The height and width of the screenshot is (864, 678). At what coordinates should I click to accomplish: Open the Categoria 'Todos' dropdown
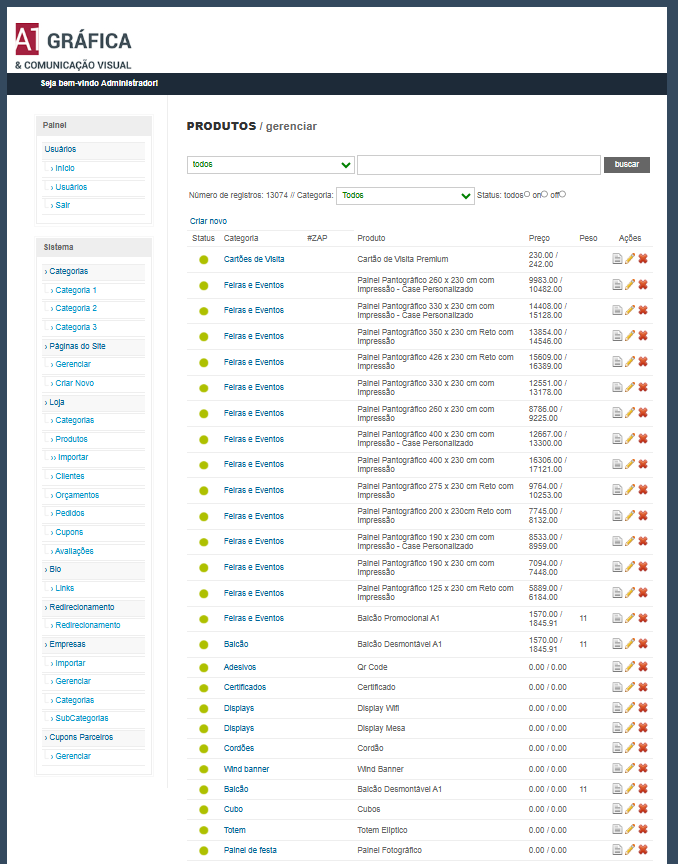tap(405, 196)
